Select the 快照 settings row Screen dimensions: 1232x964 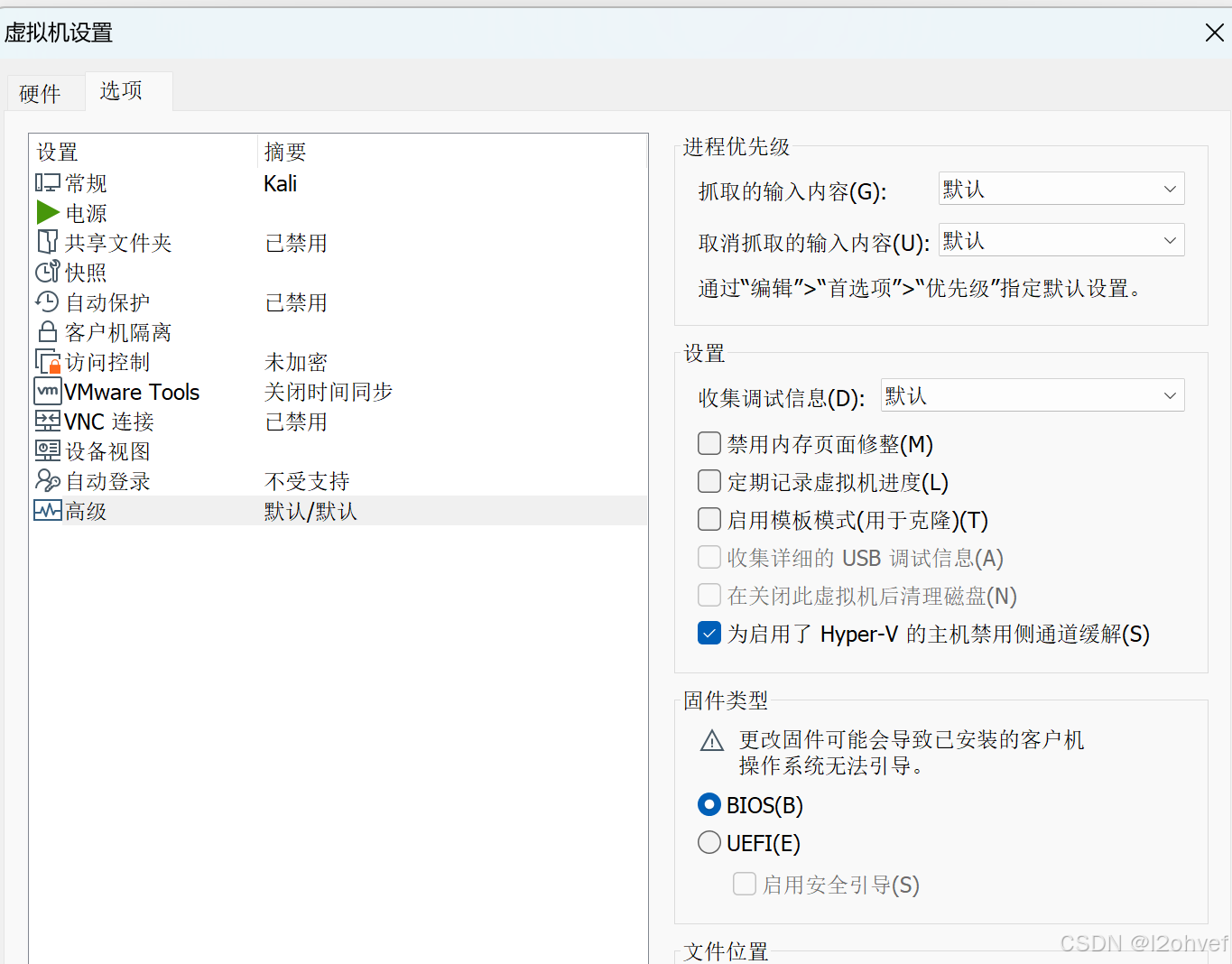(338, 273)
